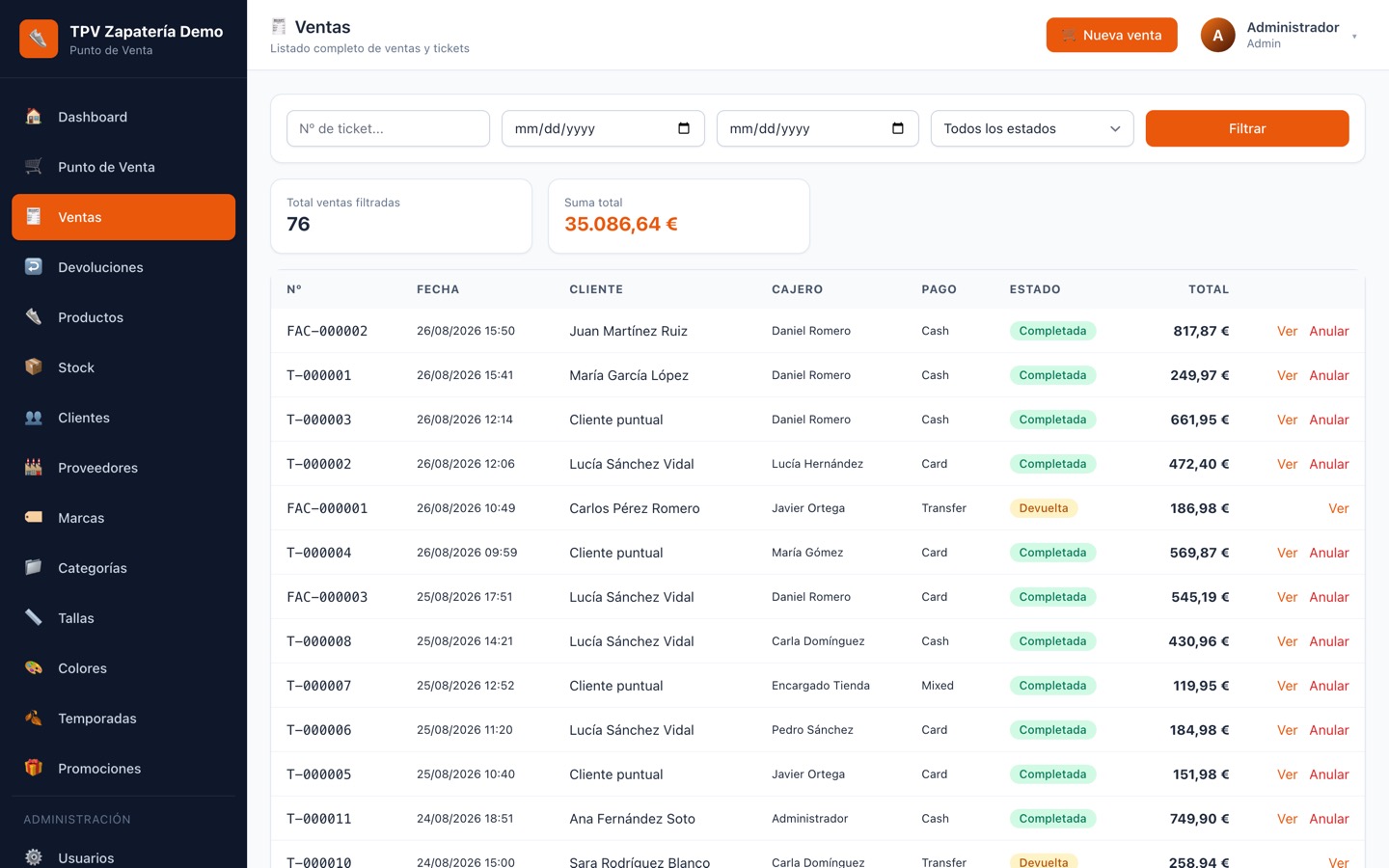
Task: Open calendar picker on first date field
Action: pos(684,128)
